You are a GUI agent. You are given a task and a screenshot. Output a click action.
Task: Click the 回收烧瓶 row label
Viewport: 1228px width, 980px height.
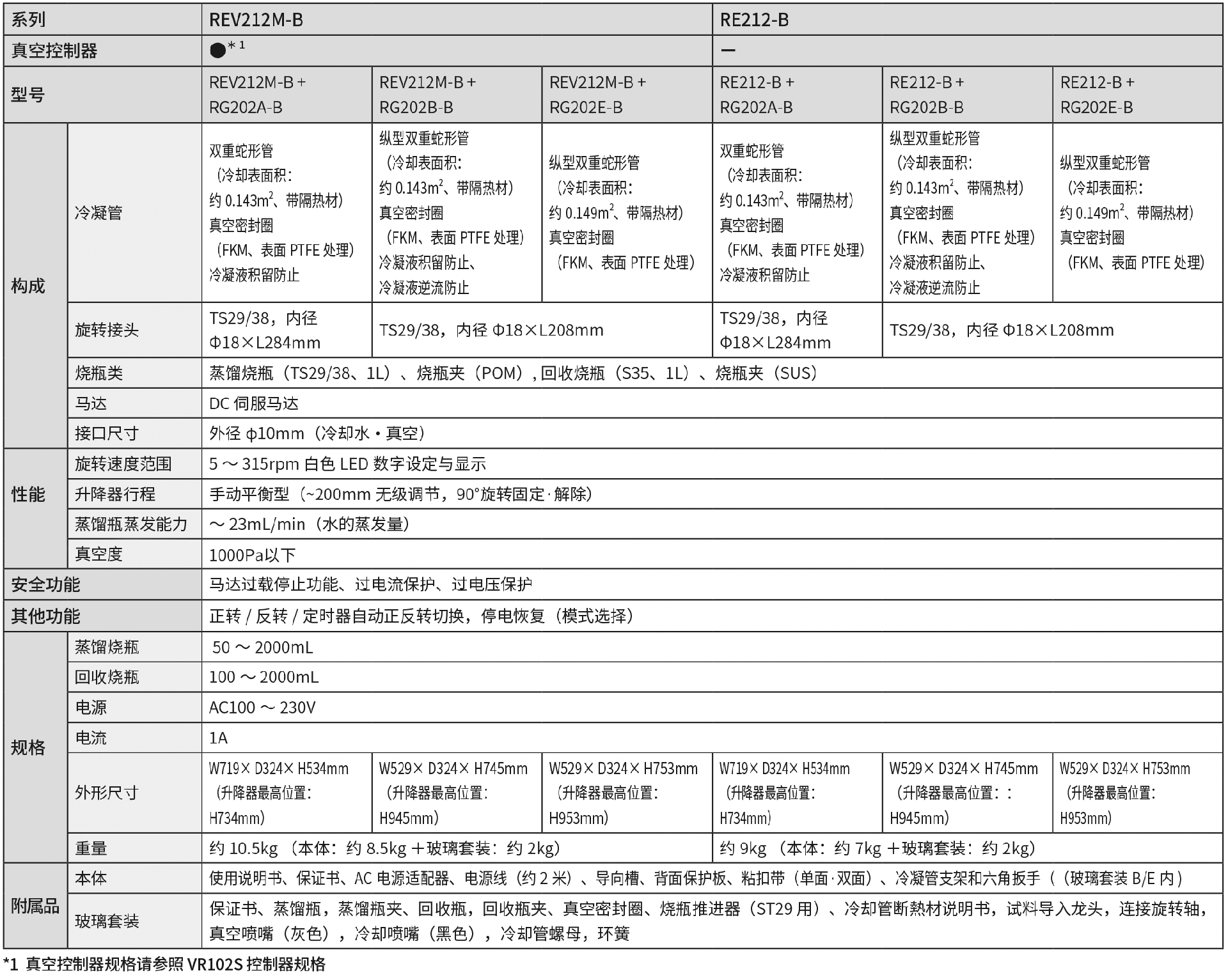click(106, 677)
